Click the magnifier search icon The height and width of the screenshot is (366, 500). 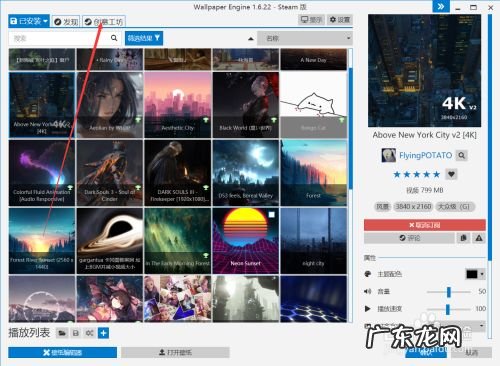point(114,38)
